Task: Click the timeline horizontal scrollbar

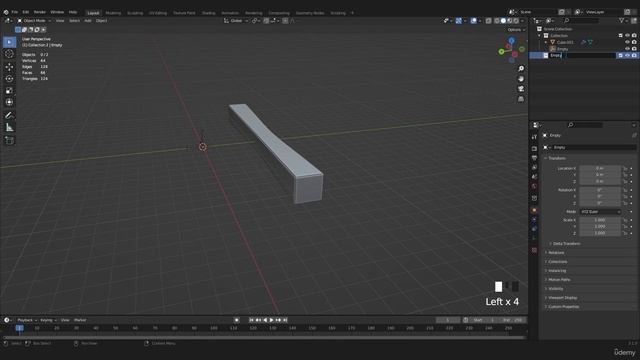Action: (x=264, y=338)
